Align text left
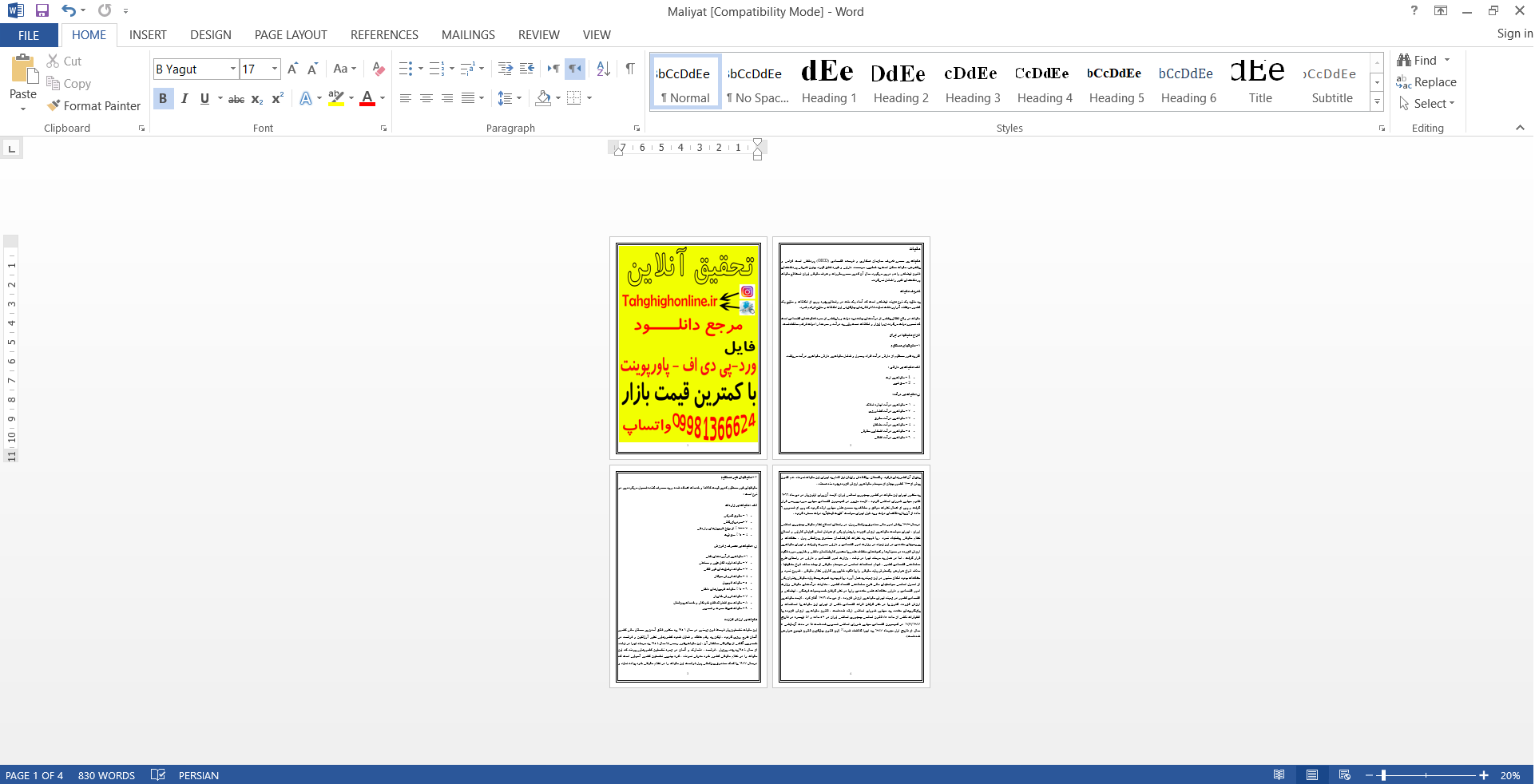Image resolution: width=1535 pixels, height=784 pixels. pos(406,98)
